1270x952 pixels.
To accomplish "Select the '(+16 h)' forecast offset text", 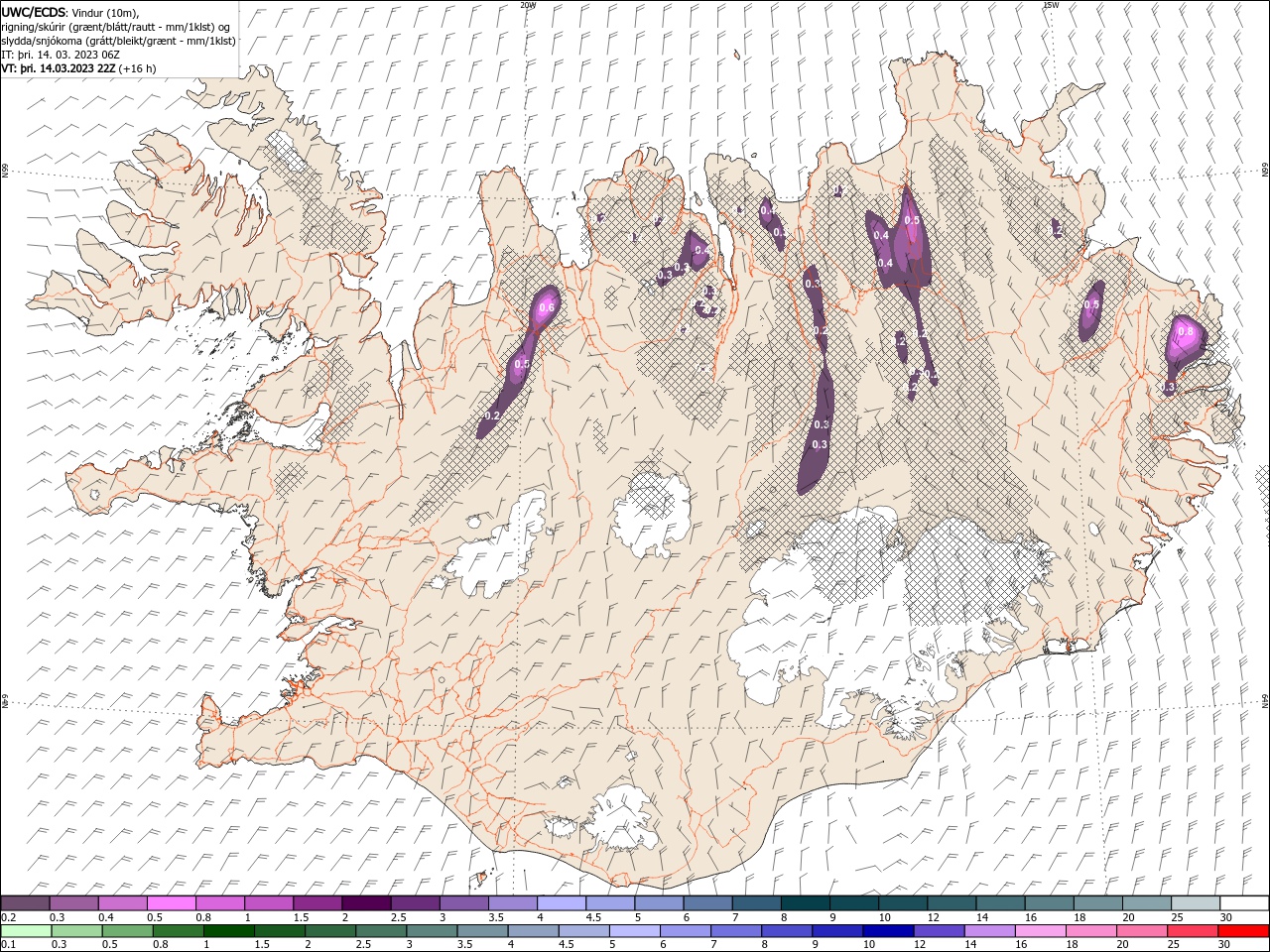I will pyautogui.click(x=137, y=68).
